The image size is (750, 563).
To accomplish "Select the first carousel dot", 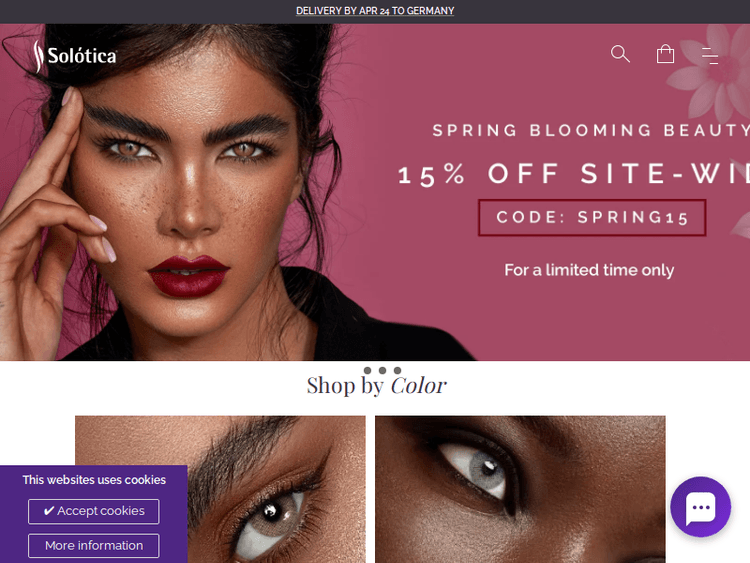I will click(367, 370).
